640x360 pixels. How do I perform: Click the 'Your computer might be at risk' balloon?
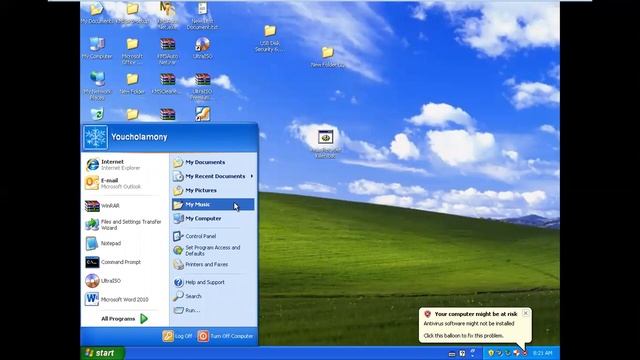click(x=475, y=325)
